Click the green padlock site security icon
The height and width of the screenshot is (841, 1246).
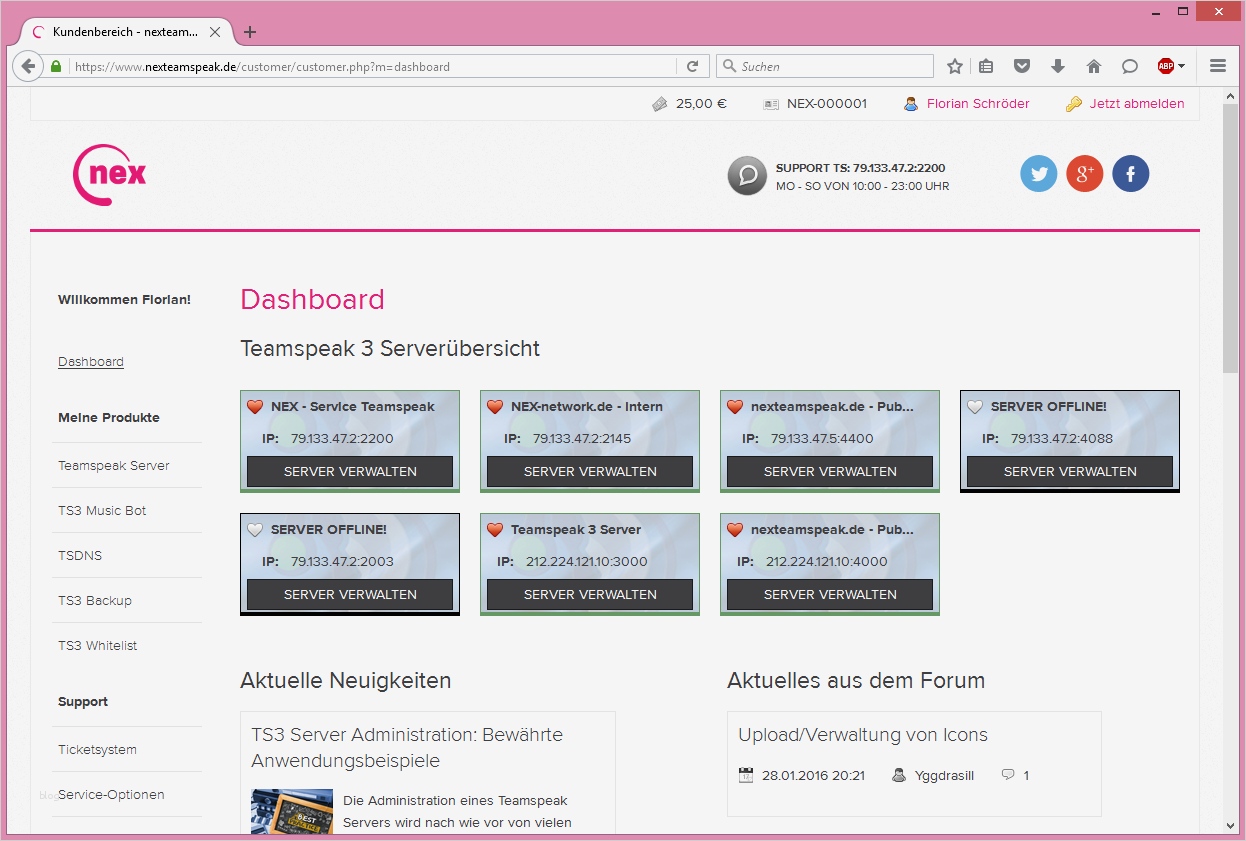coord(56,67)
